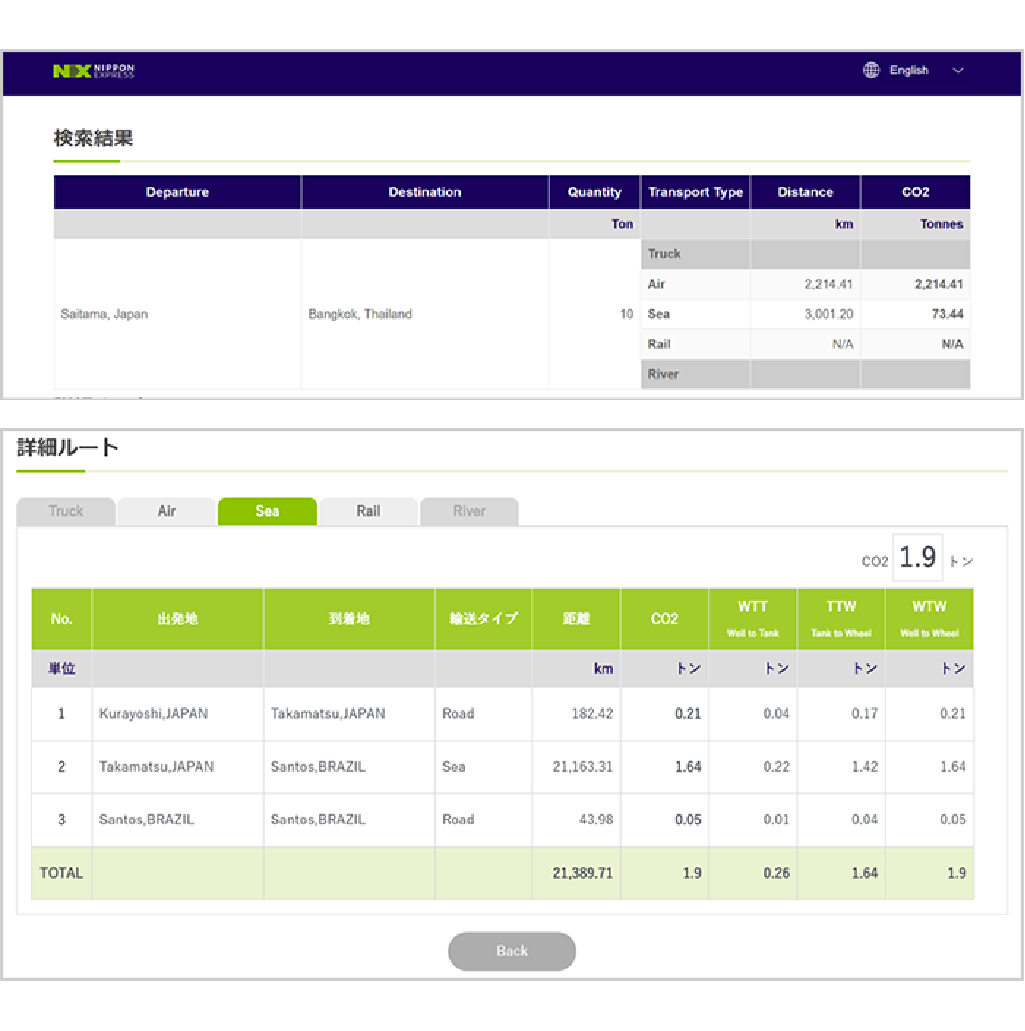Open the River route tab
Screen dimensions: 1025x1031
[469, 511]
